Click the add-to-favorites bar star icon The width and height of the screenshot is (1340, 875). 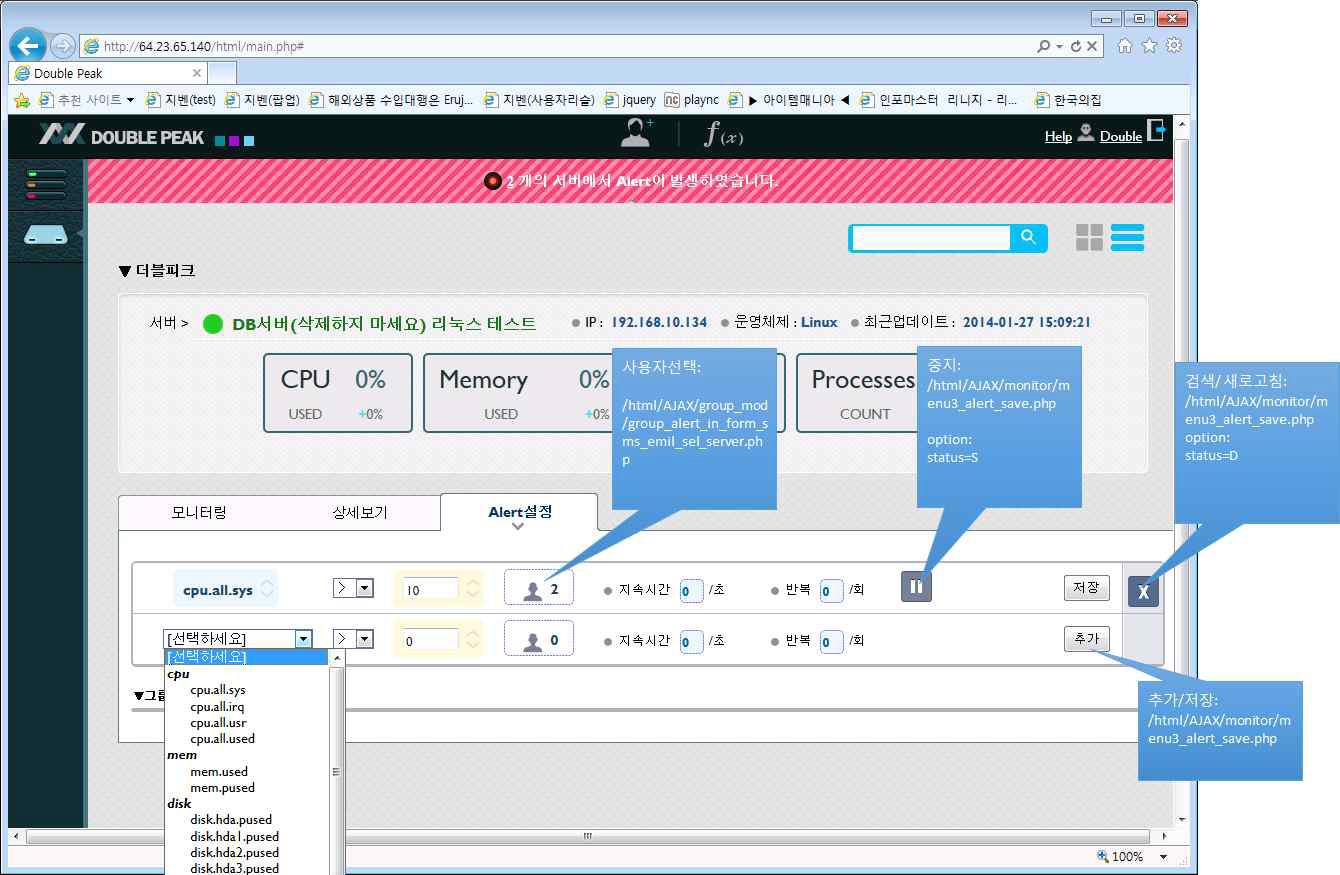click(x=21, y=100)
